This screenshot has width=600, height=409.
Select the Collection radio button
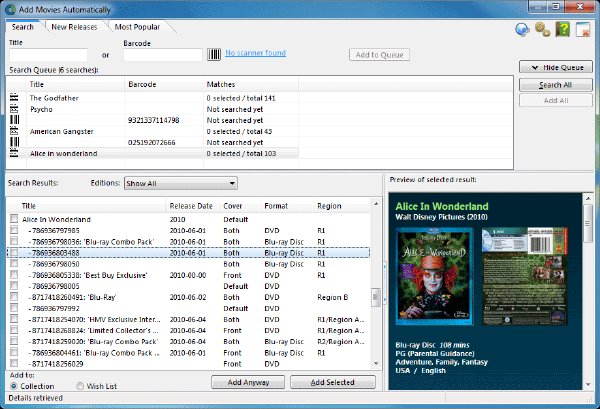tap(14, 386)
